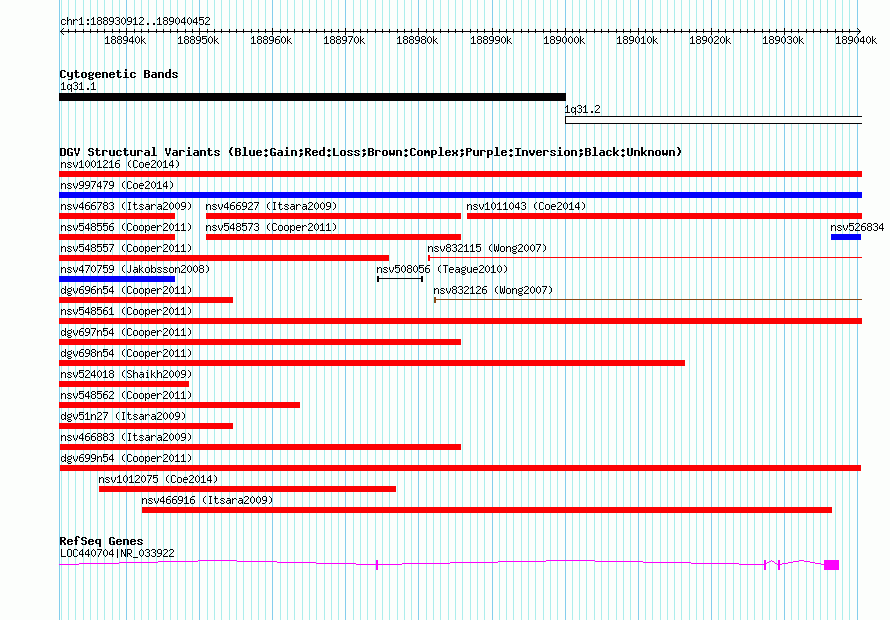Open nsv548561 (Cooper2011) variant
Image resolution: width=890 pixels, height=620 pixels.
(x=126, y=311)
